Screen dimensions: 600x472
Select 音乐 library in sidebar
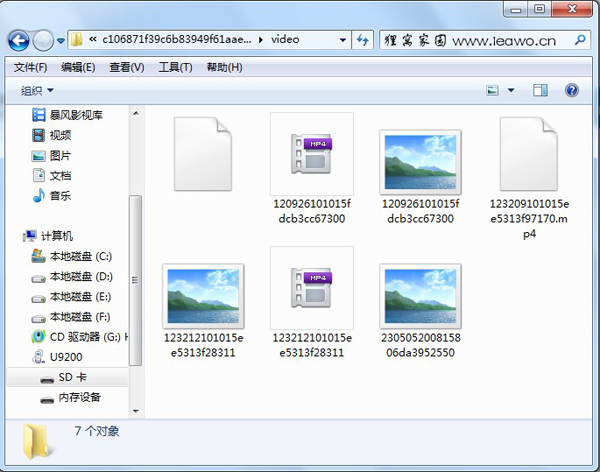(x=52, y=196)
